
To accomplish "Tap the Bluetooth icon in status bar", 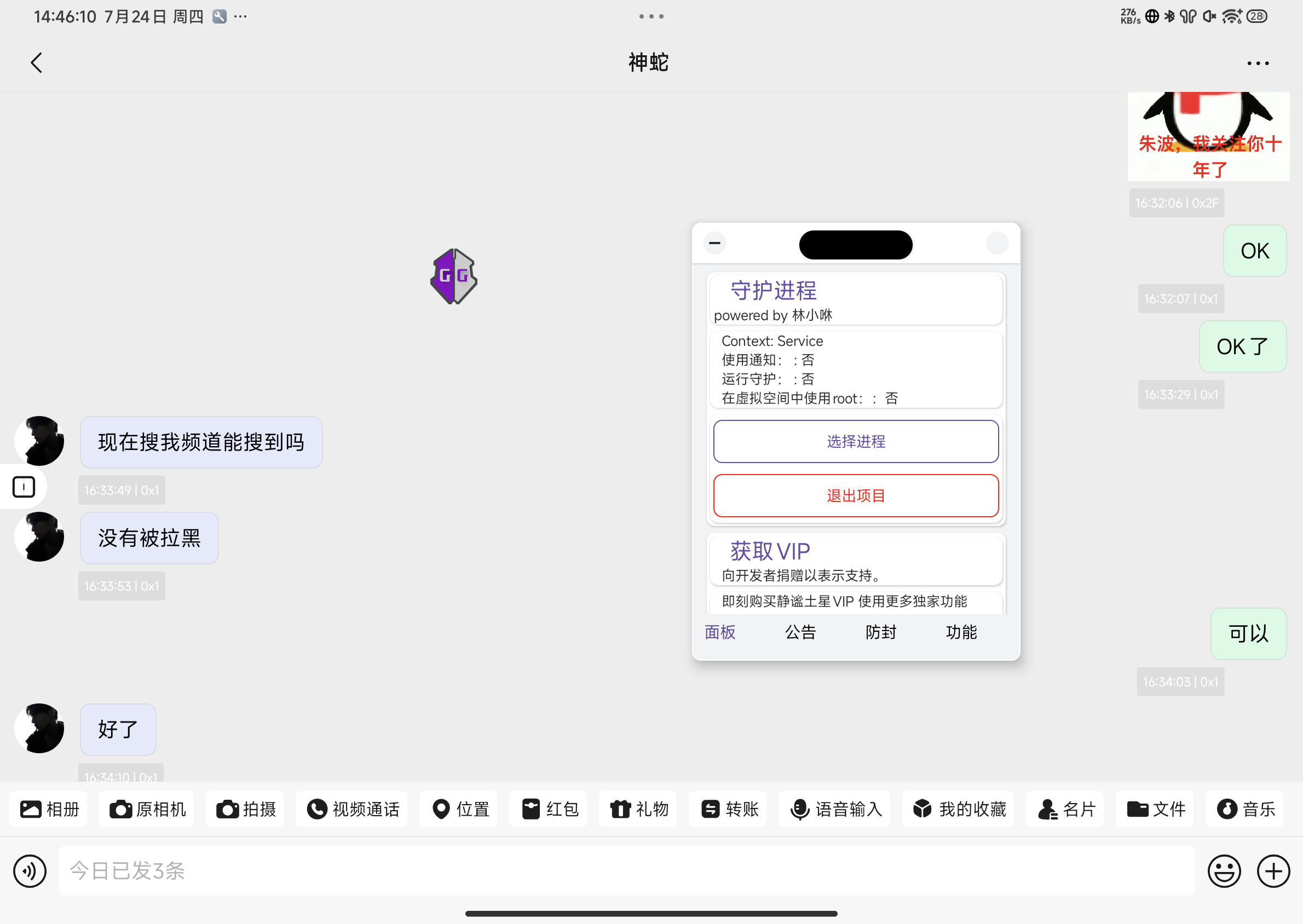I will click(1169, 16).
